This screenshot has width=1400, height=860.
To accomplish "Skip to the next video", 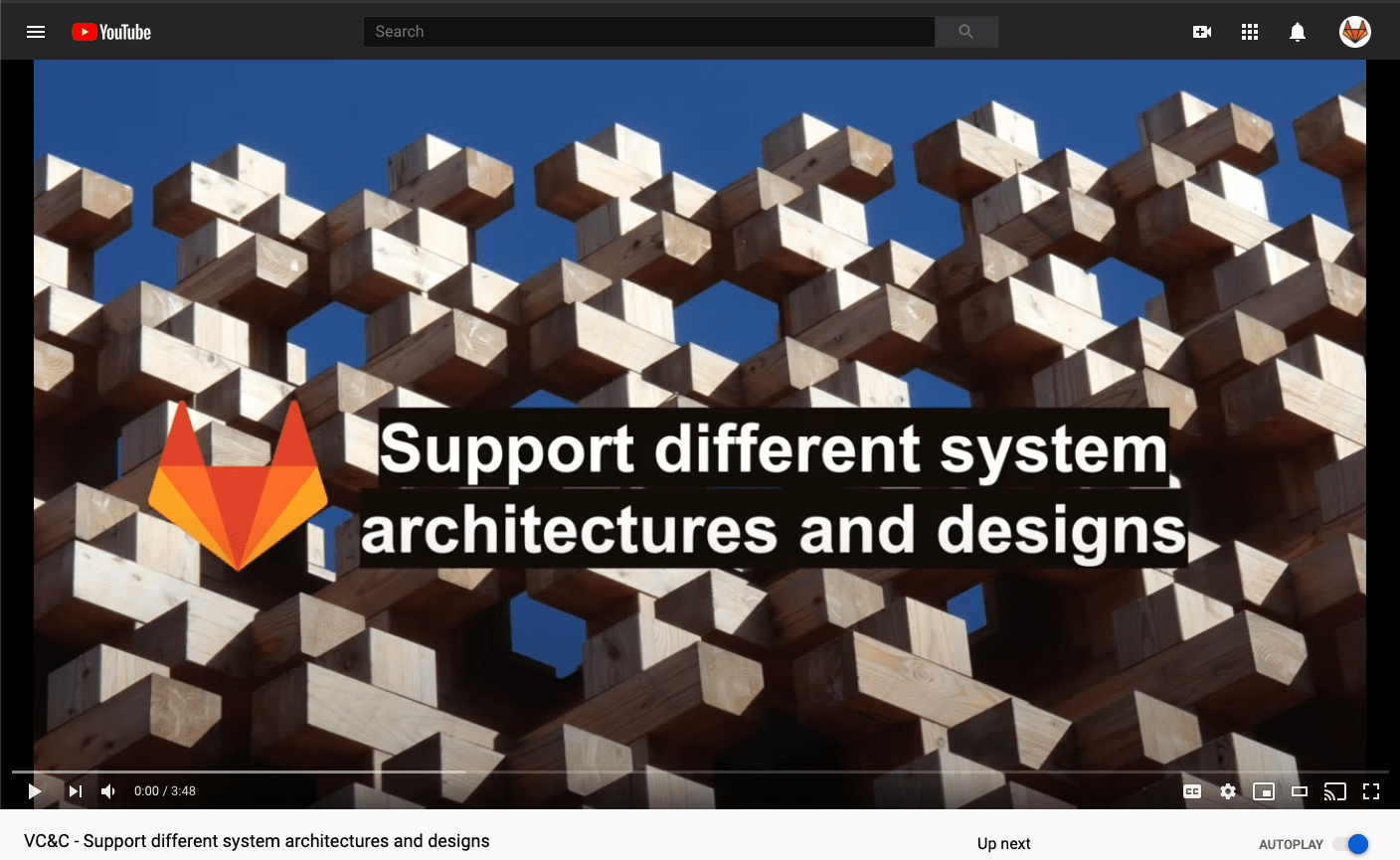I will click(x=76, y=791).
